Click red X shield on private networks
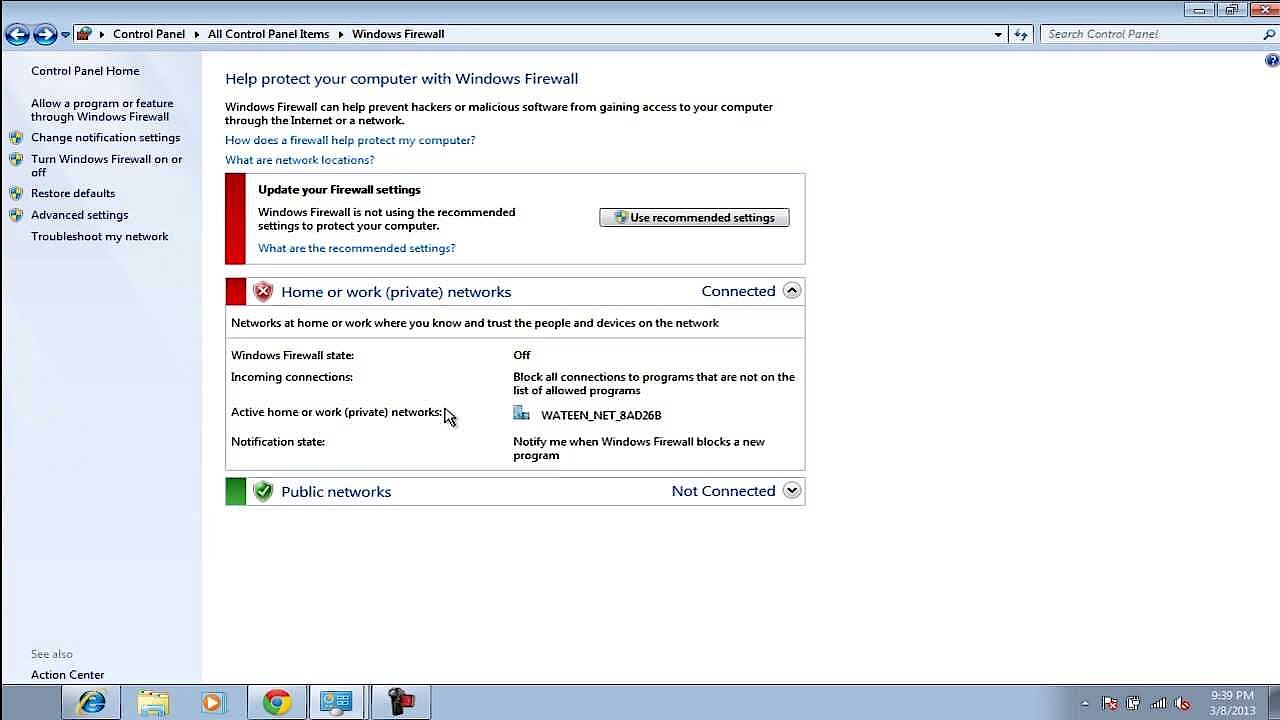 [263, 292]
